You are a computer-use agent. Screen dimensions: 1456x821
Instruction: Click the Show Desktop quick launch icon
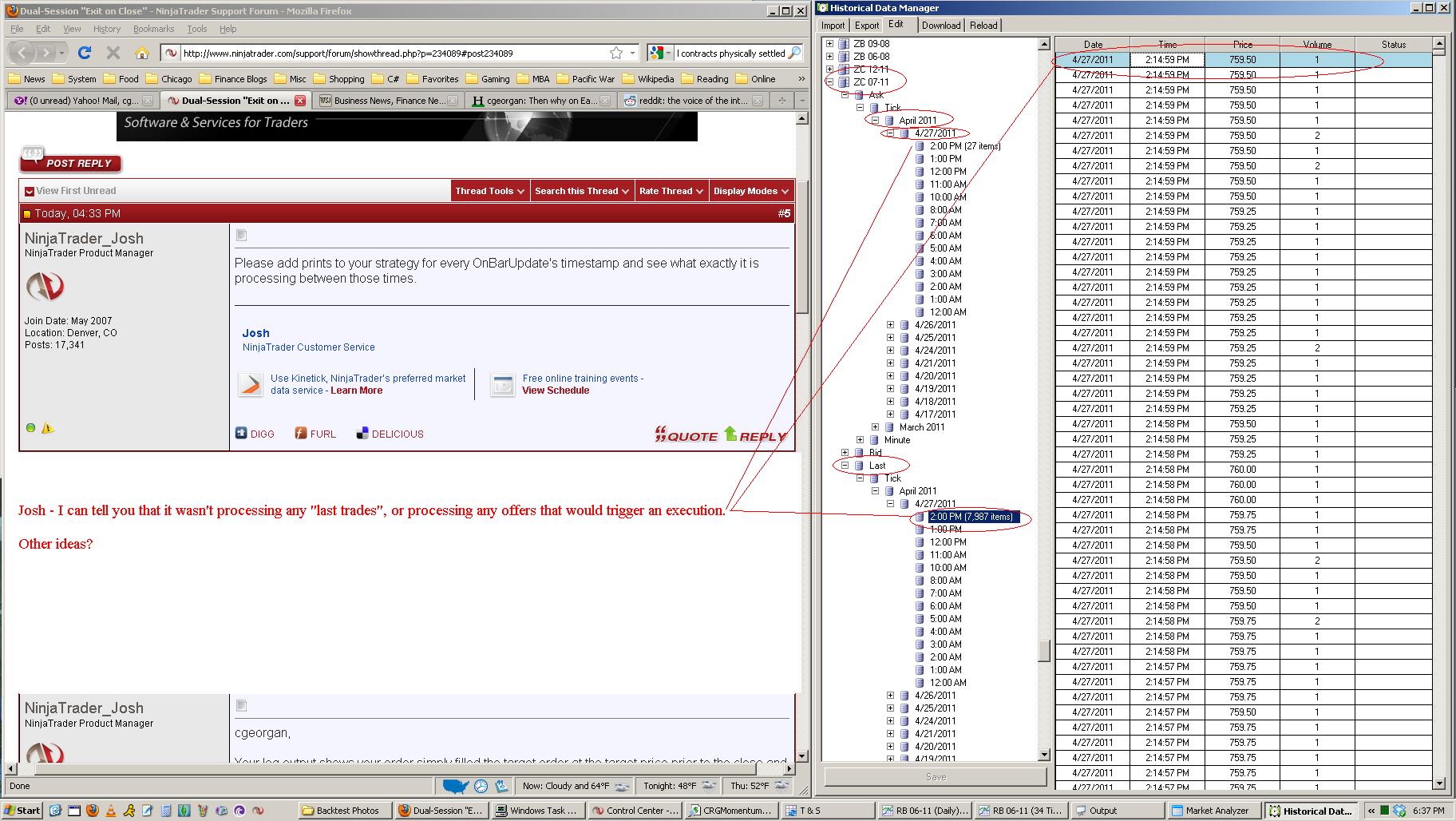click(55, 811)
